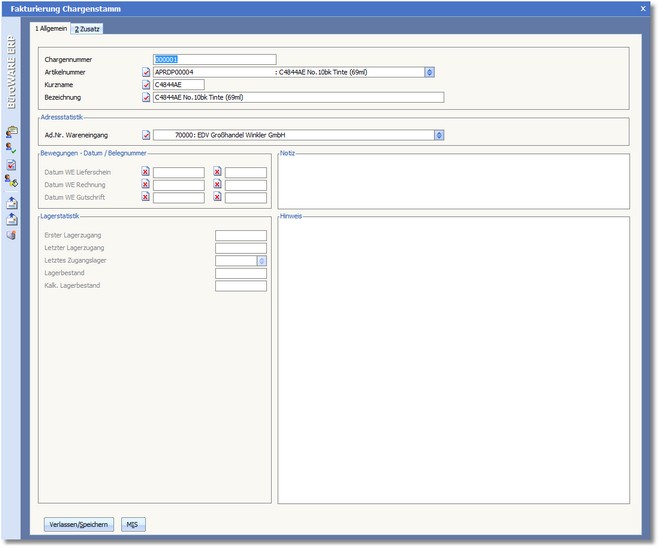Viewport: 659px width, 548px height.
Task: Expand the Ad.Nr. Wareneingang dropdown
Action: (x=439, y=134)
